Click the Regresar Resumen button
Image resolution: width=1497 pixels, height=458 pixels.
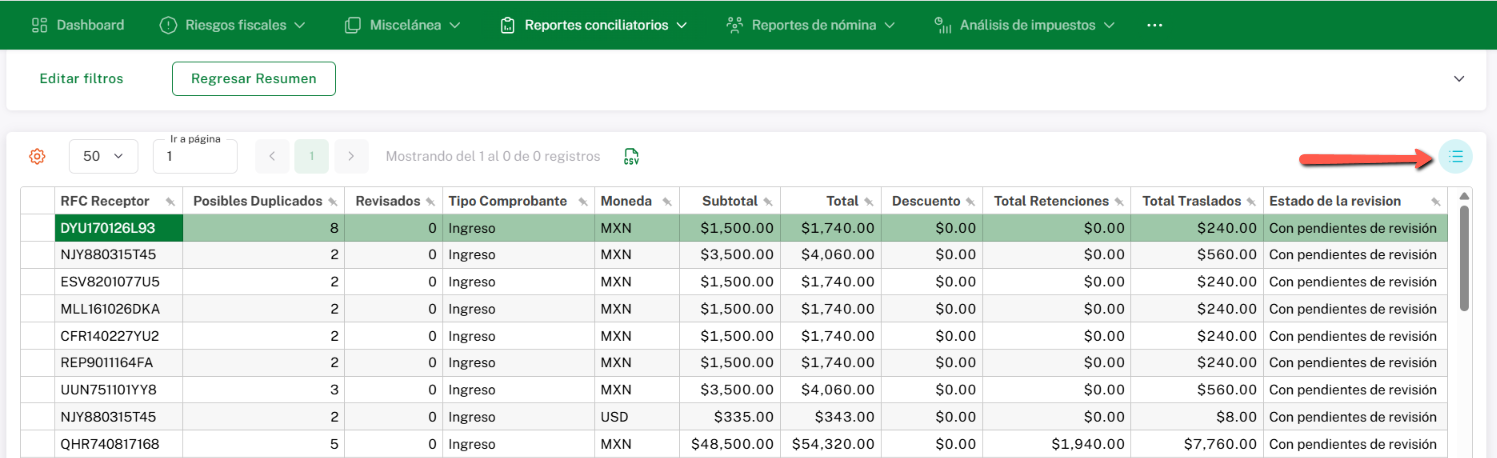[x=253, y=79]
